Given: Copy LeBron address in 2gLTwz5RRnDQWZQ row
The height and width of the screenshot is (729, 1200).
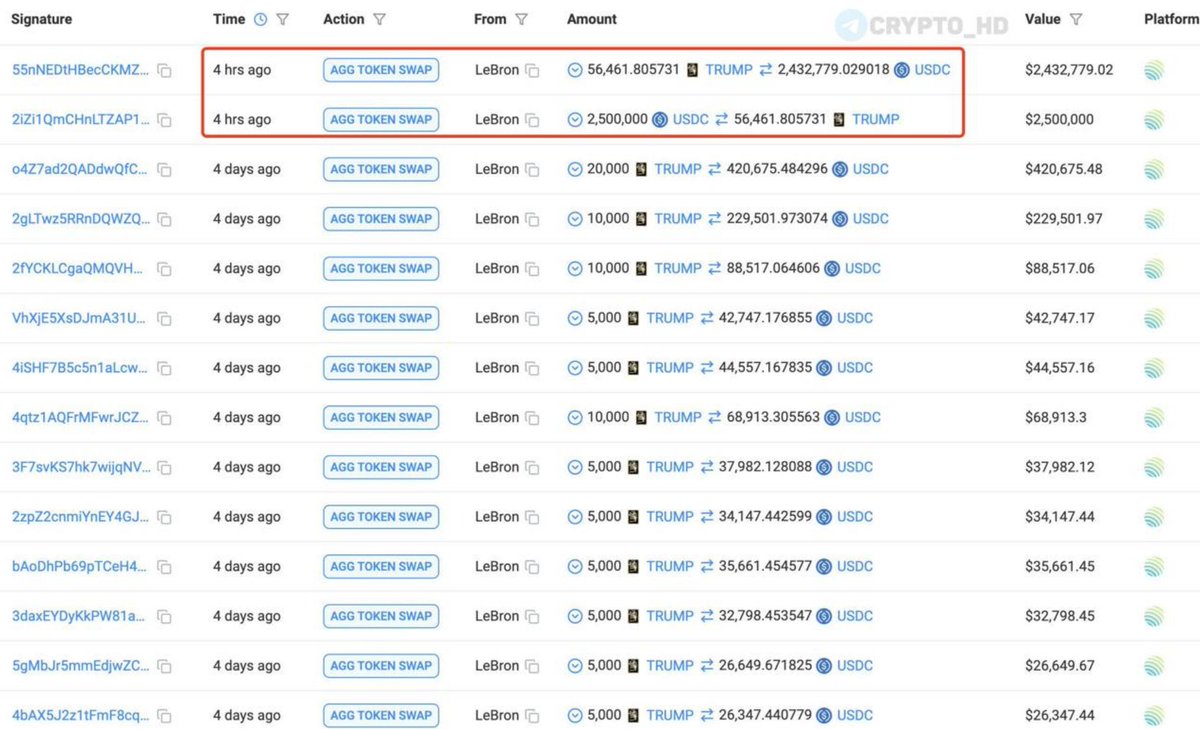Looking at the screenshot, I should click(532, 220).
